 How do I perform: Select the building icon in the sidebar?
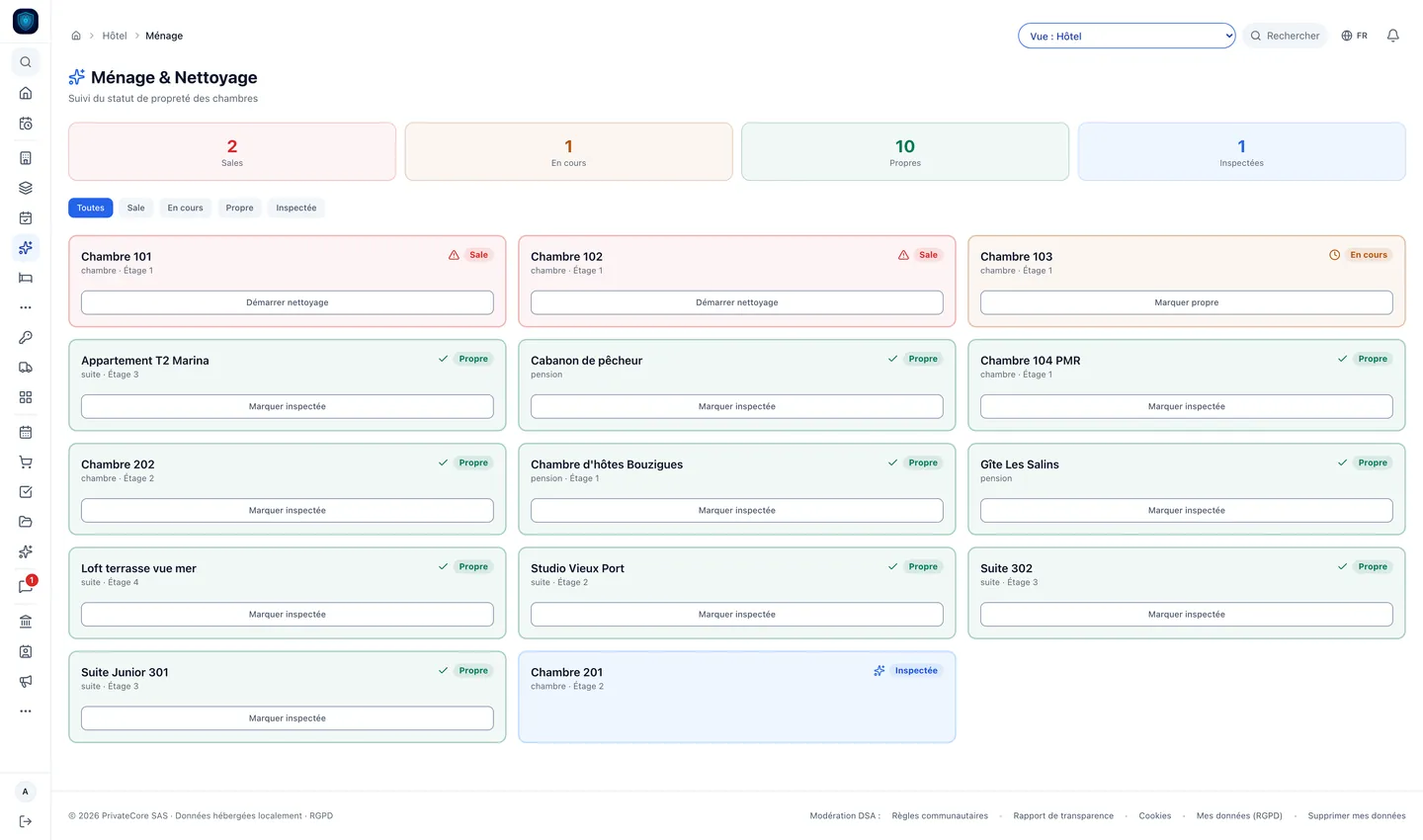[26, 158]
